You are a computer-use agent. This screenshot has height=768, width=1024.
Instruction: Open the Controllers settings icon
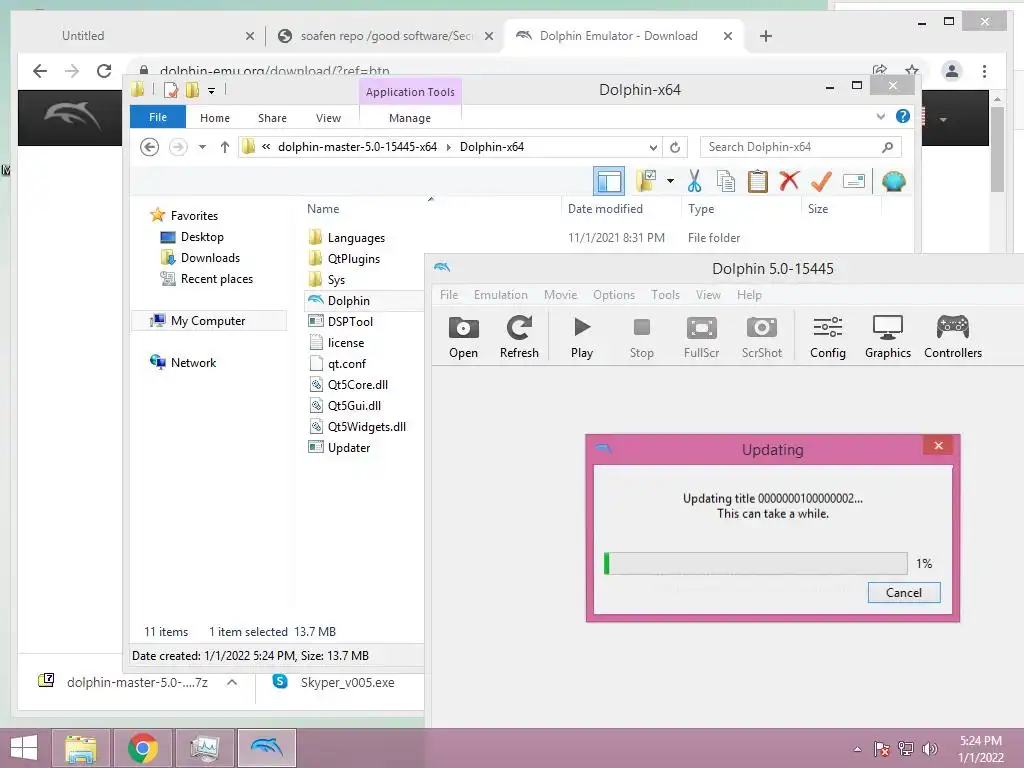tap(953, 337)
